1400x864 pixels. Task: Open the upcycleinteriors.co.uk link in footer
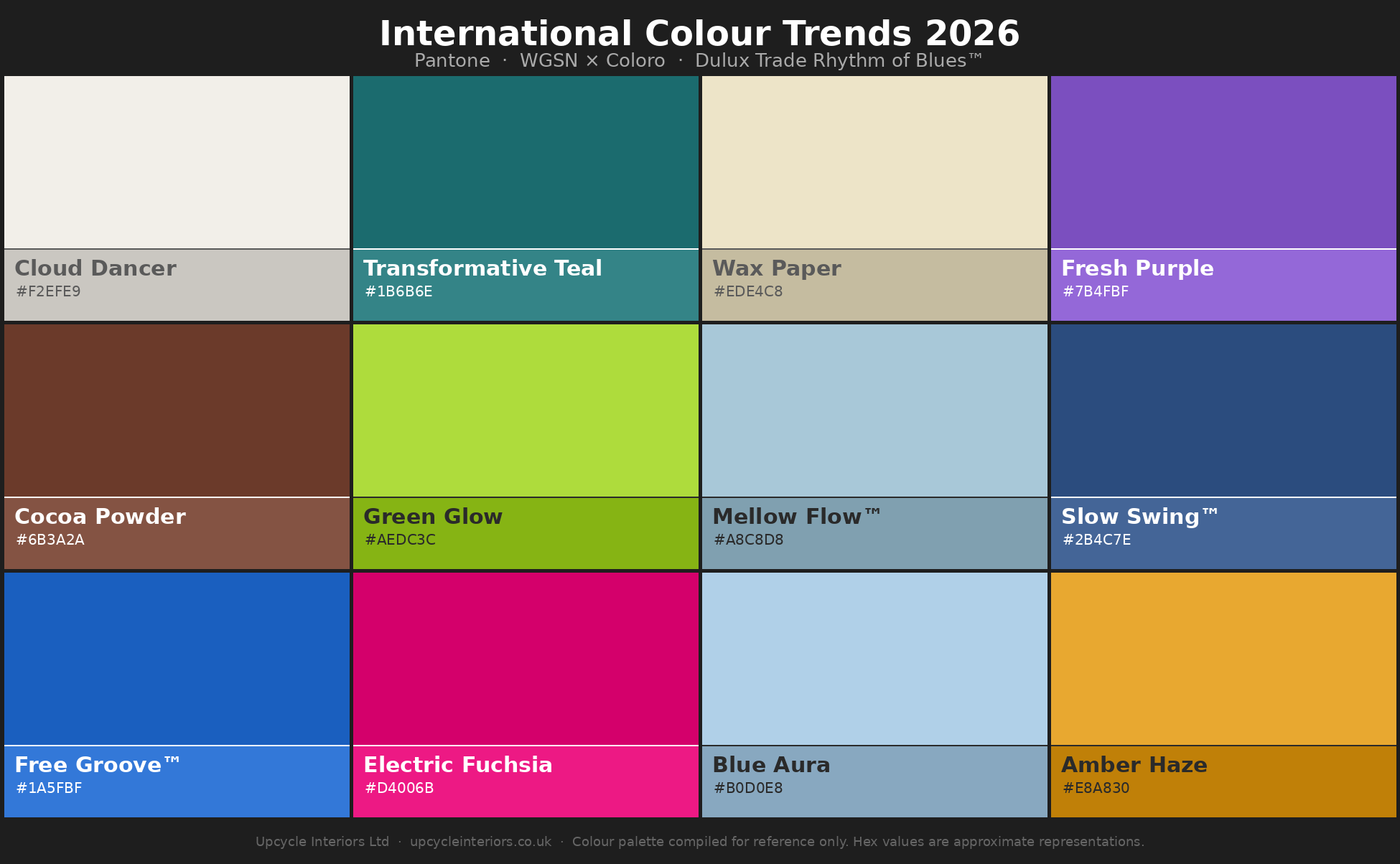point(481,842)
